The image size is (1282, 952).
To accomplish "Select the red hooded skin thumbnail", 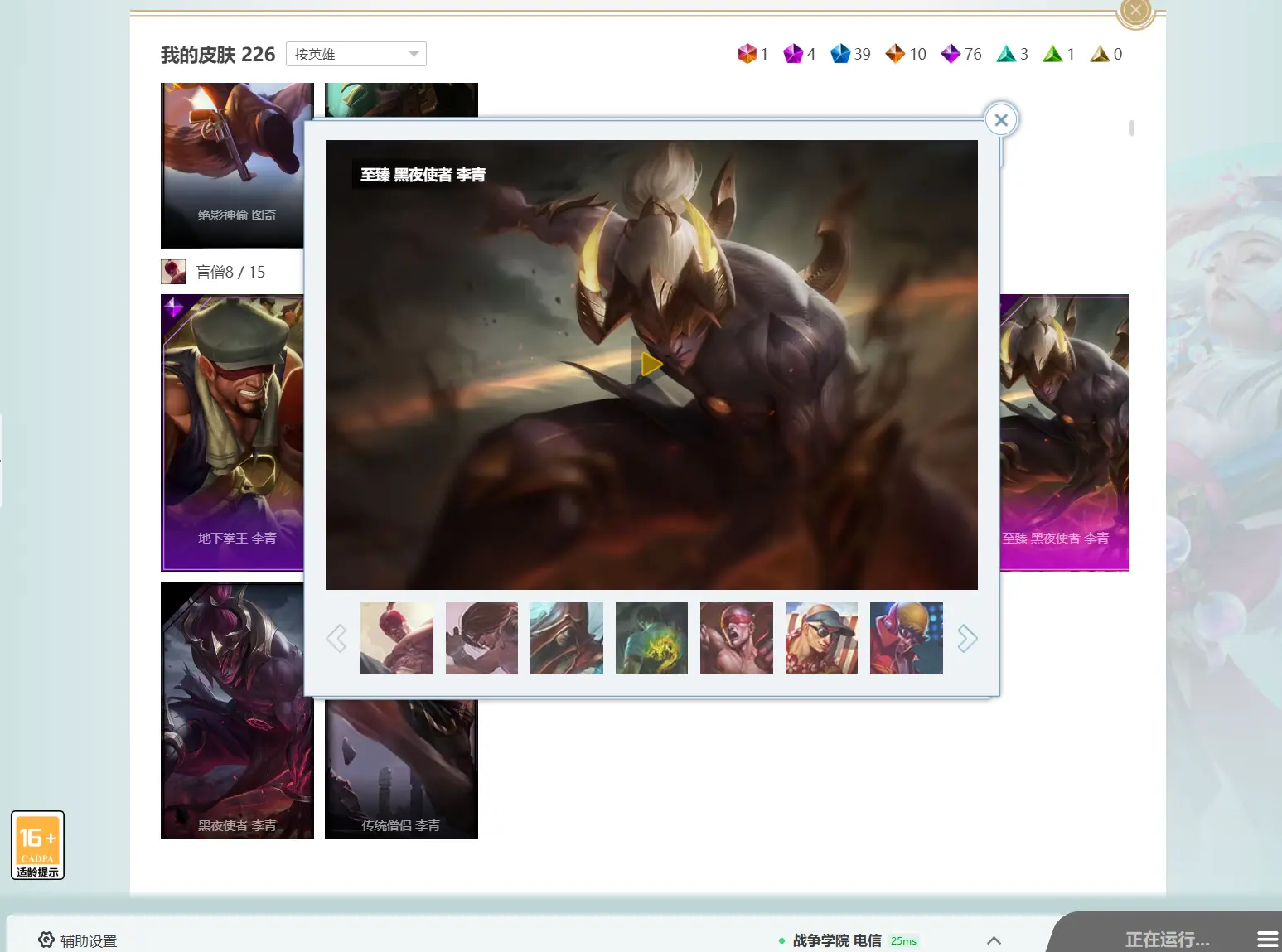I will coord(567,638).
